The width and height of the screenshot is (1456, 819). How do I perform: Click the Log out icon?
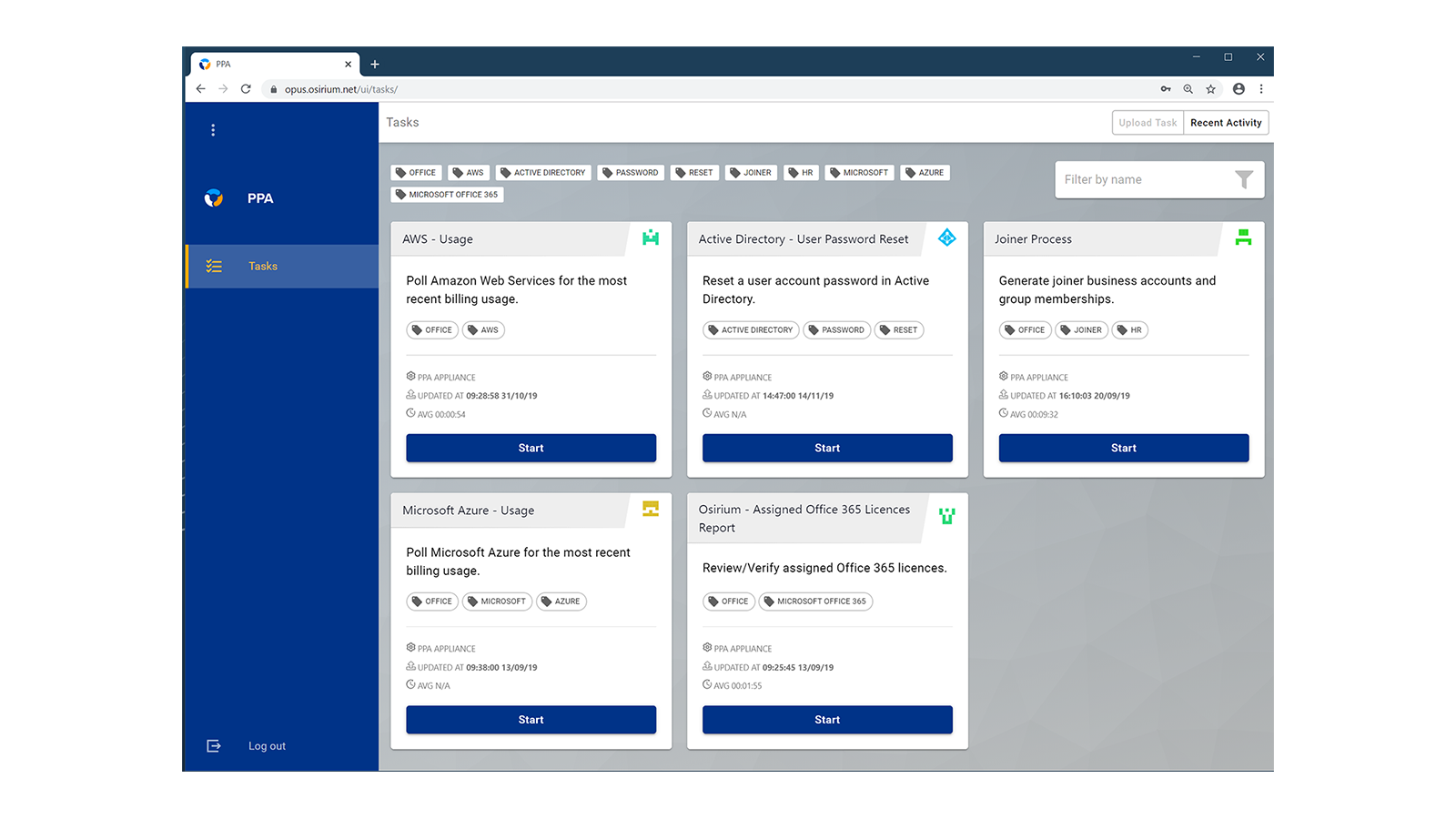click(214, 746)
